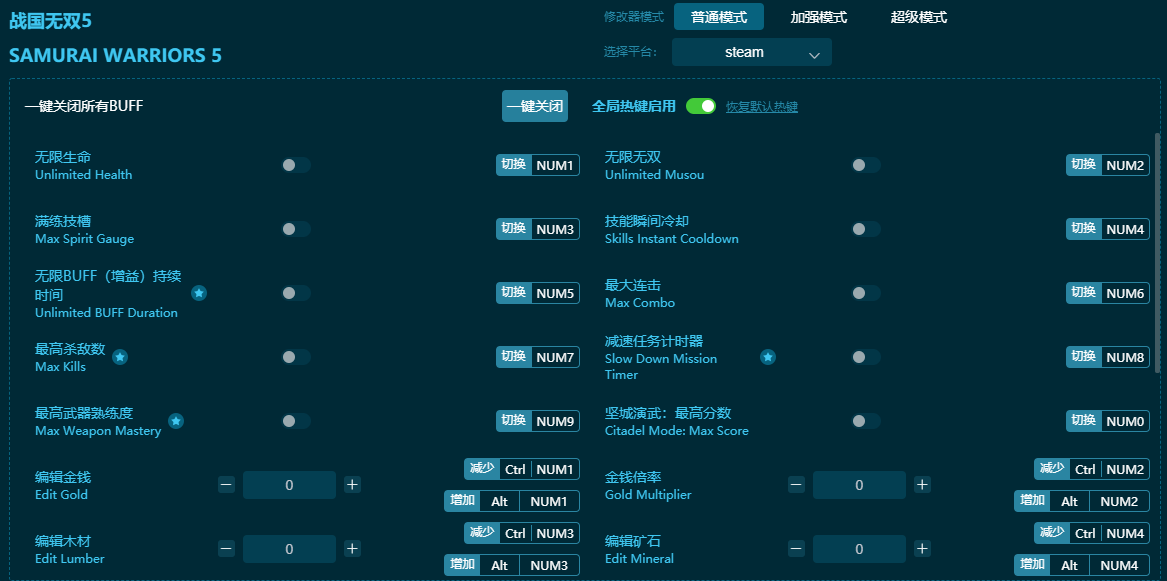Click star icon next to Slow Down Mission Timer
The height and width of the screenshot is (581, 1167).
(x=768, y=357)
